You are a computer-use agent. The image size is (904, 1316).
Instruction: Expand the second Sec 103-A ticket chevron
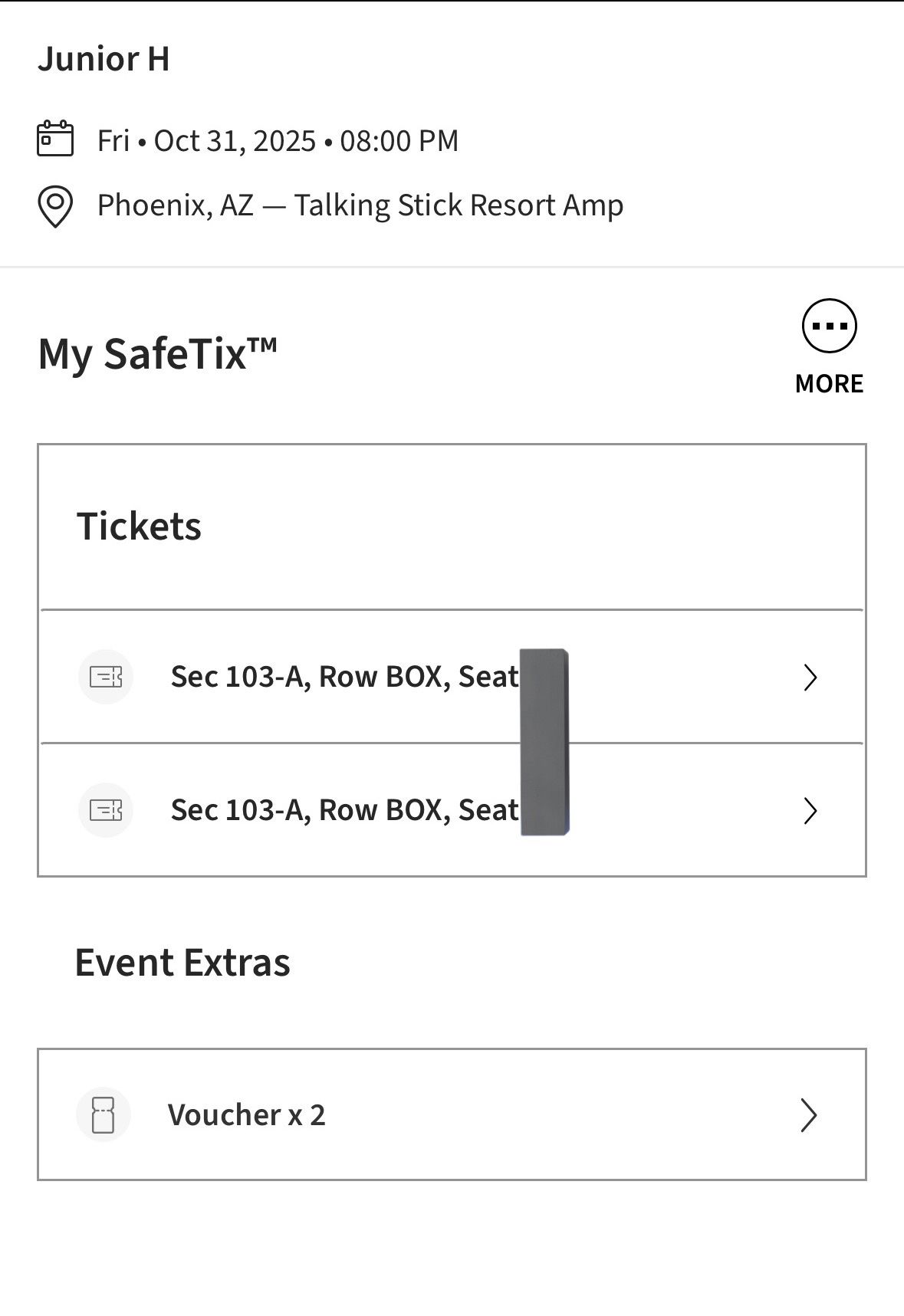(810, 811)
